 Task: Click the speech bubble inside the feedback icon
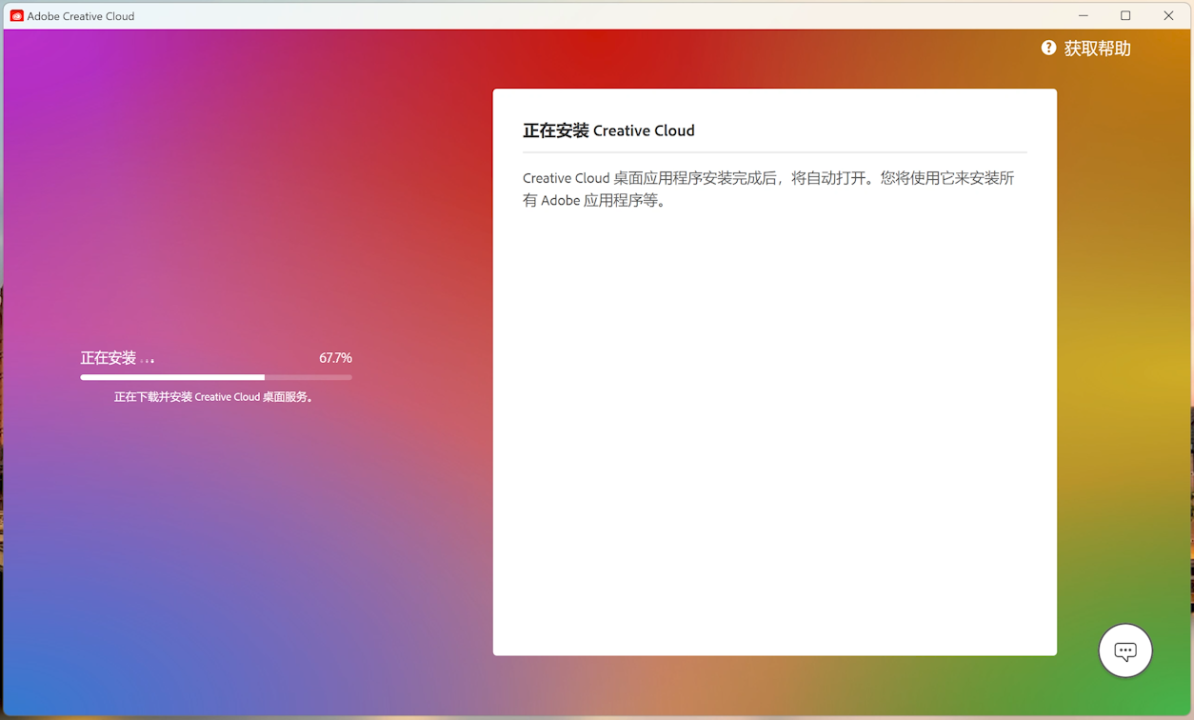[x=1125, y=650]
